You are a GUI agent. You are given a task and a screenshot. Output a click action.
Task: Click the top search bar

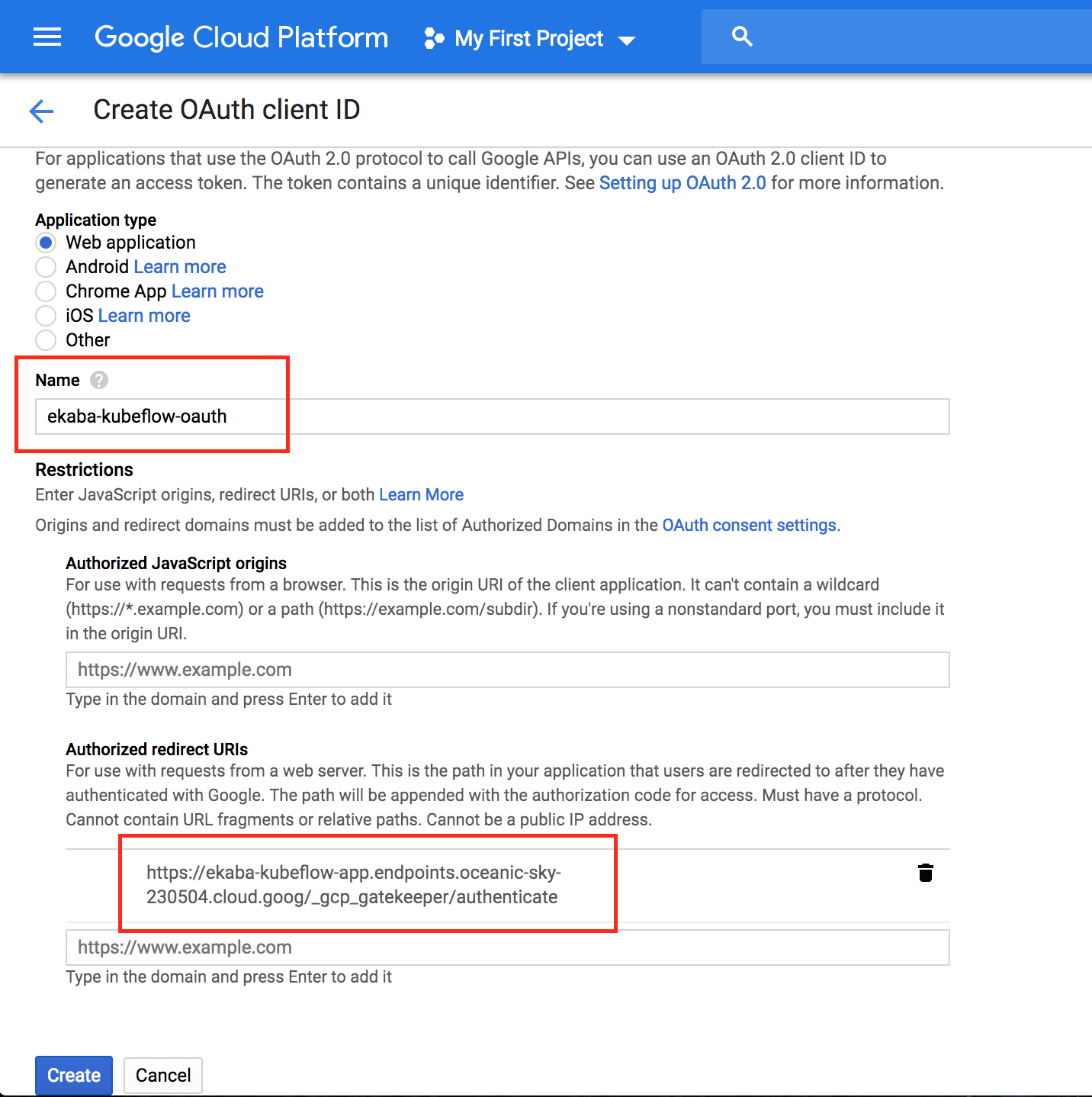[x=897, y=37]
